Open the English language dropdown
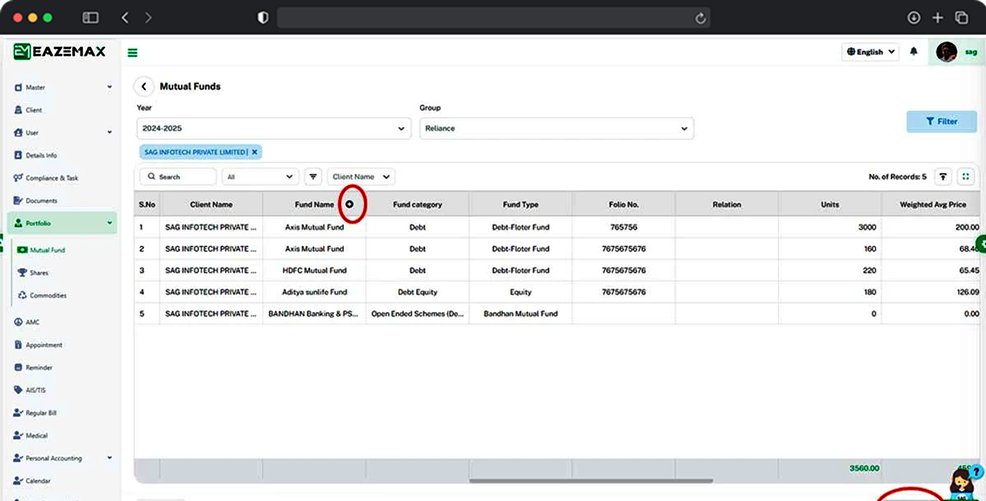986x501 pixels. coord(870,52)
